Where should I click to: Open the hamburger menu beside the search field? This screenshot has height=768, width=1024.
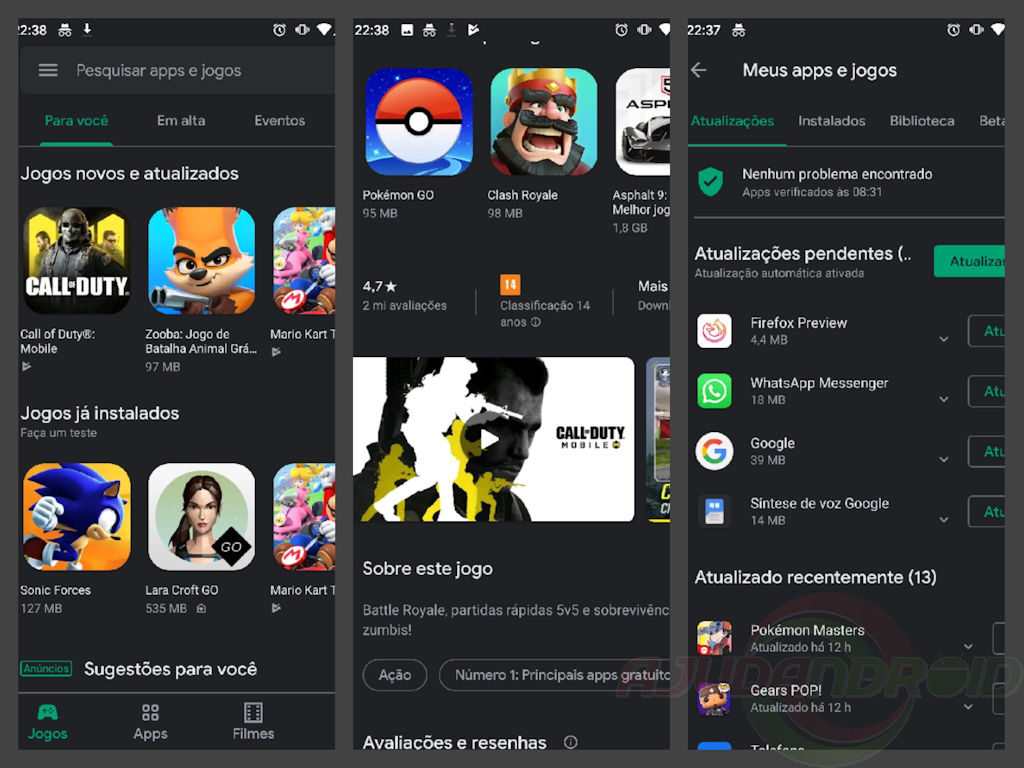click(48, 70)
